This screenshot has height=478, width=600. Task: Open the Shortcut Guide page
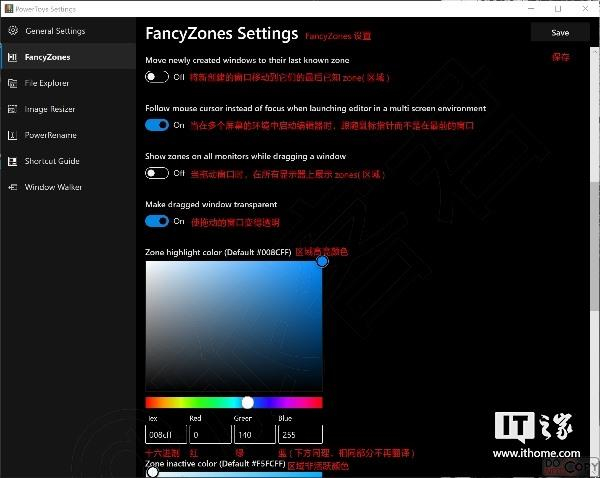point(68,161)
